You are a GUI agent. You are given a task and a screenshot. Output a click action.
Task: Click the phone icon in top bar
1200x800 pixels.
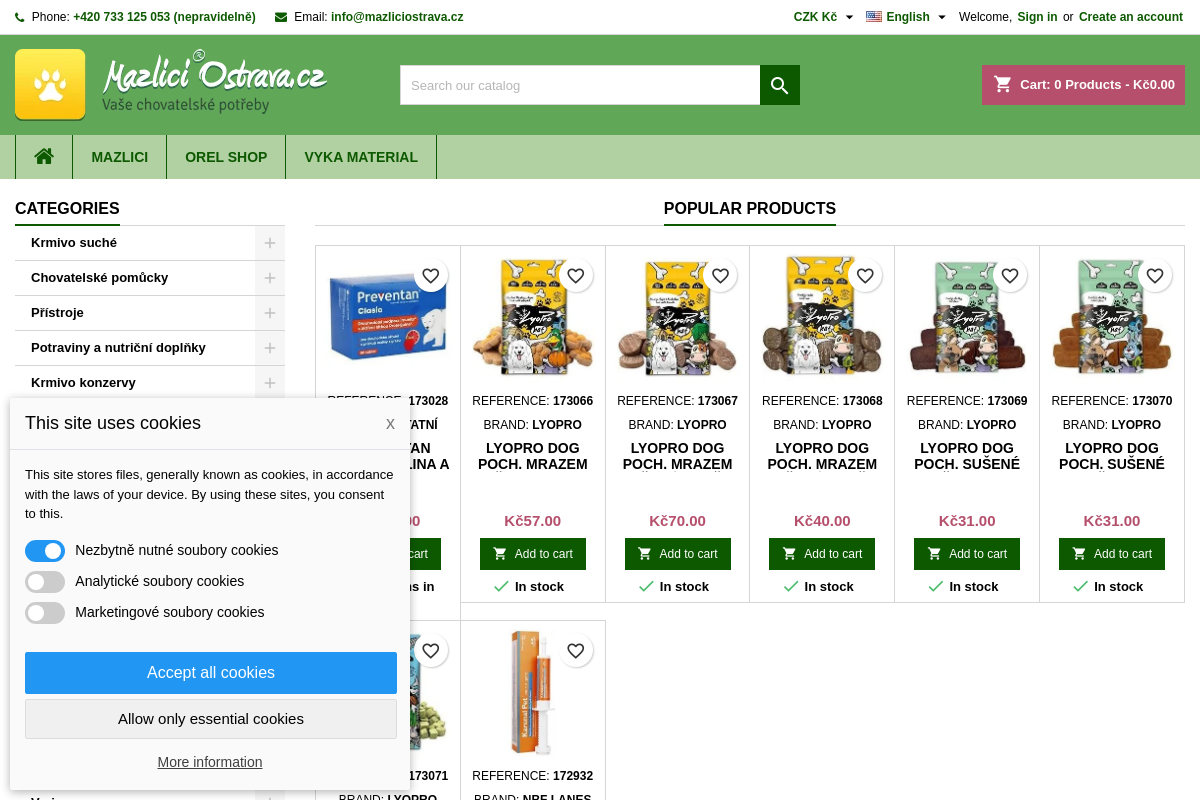(20, 17)
